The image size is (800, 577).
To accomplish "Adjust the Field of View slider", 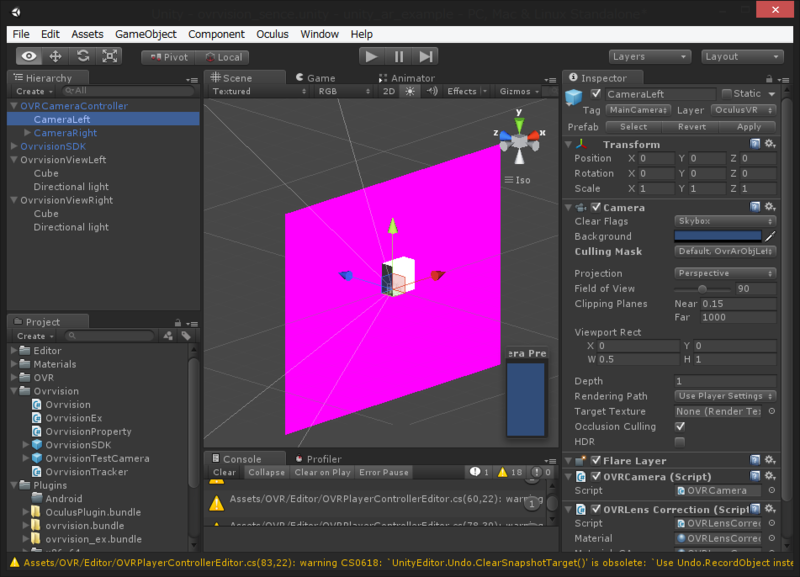I will tap(703, 289).
